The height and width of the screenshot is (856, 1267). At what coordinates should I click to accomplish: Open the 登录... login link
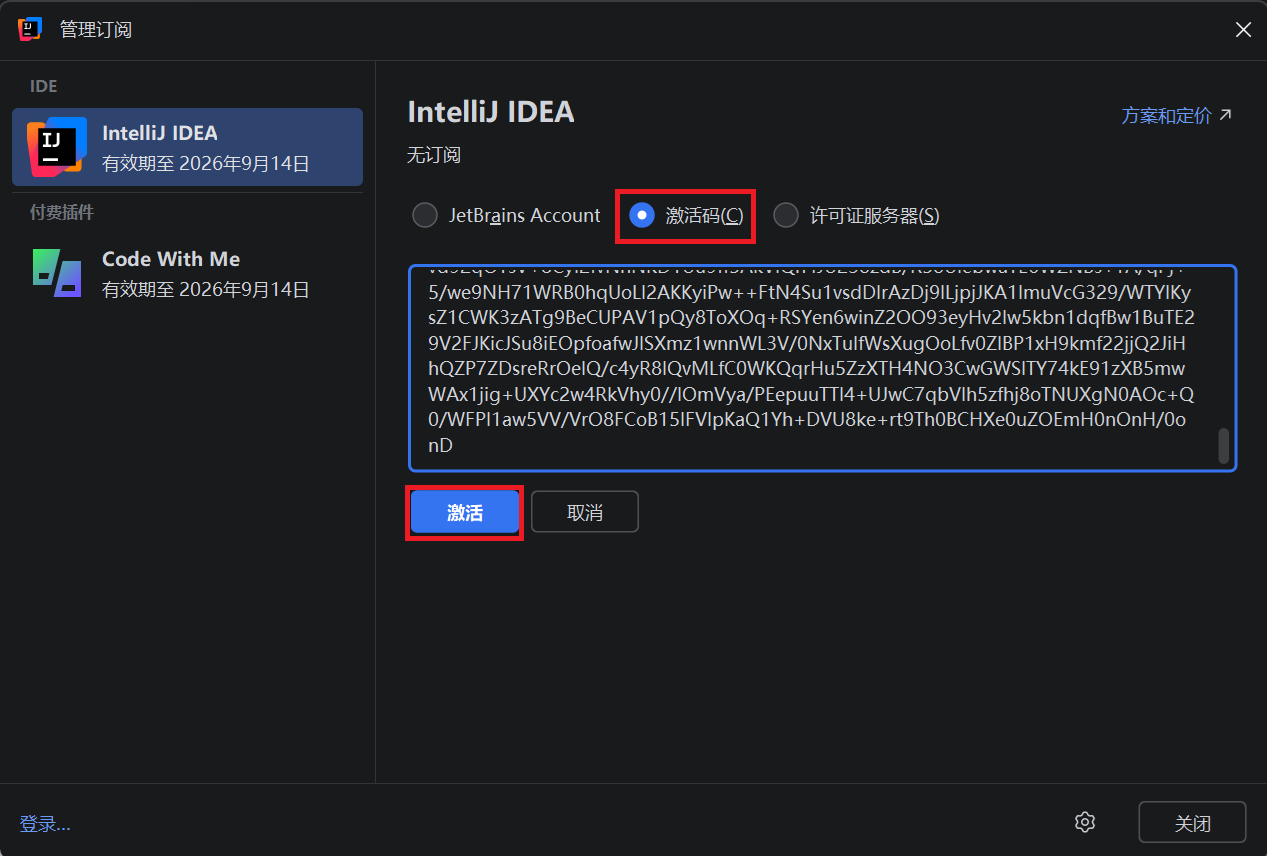pos(45,824)
